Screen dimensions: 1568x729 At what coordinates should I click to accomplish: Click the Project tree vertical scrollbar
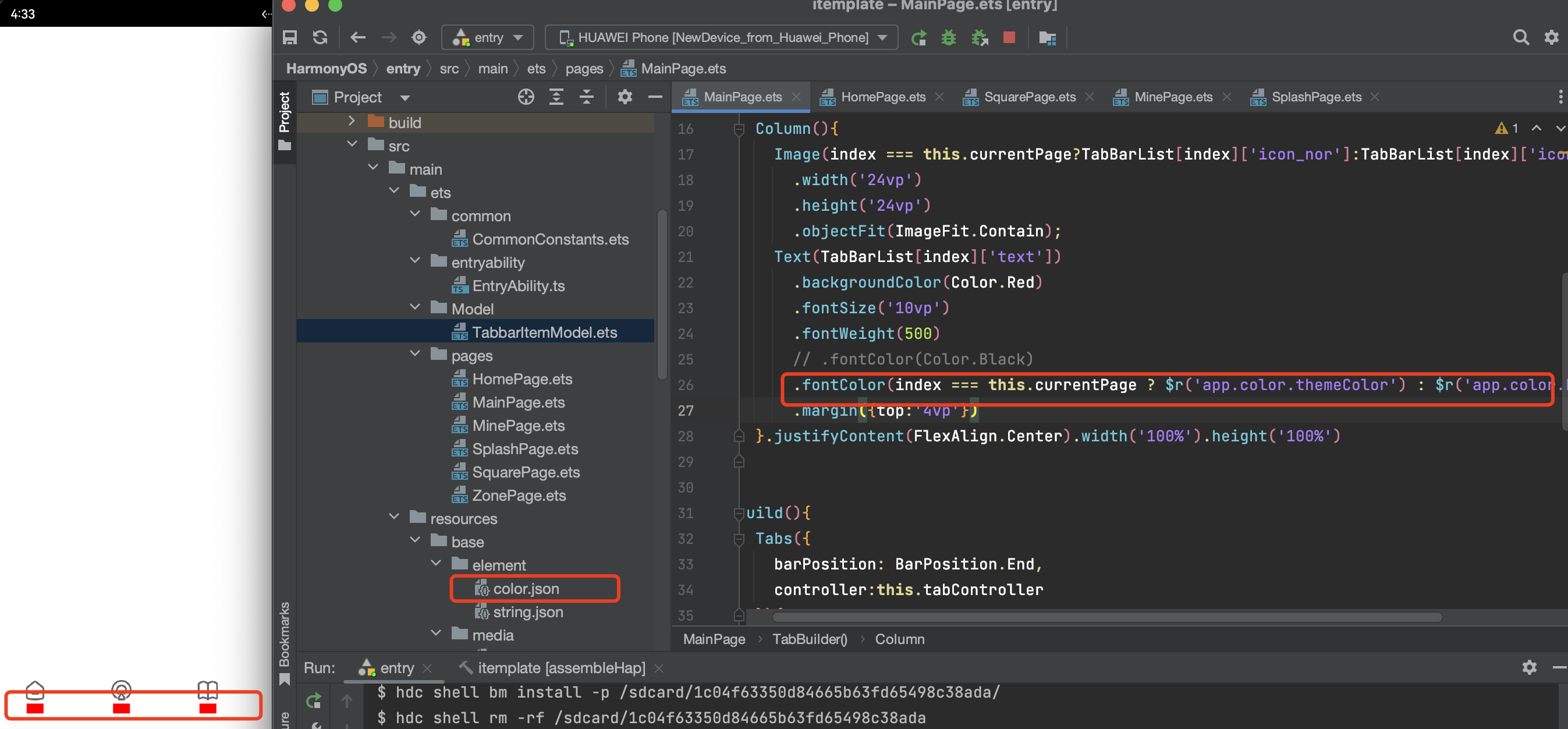pyautogui.click(x=662, y=293)
